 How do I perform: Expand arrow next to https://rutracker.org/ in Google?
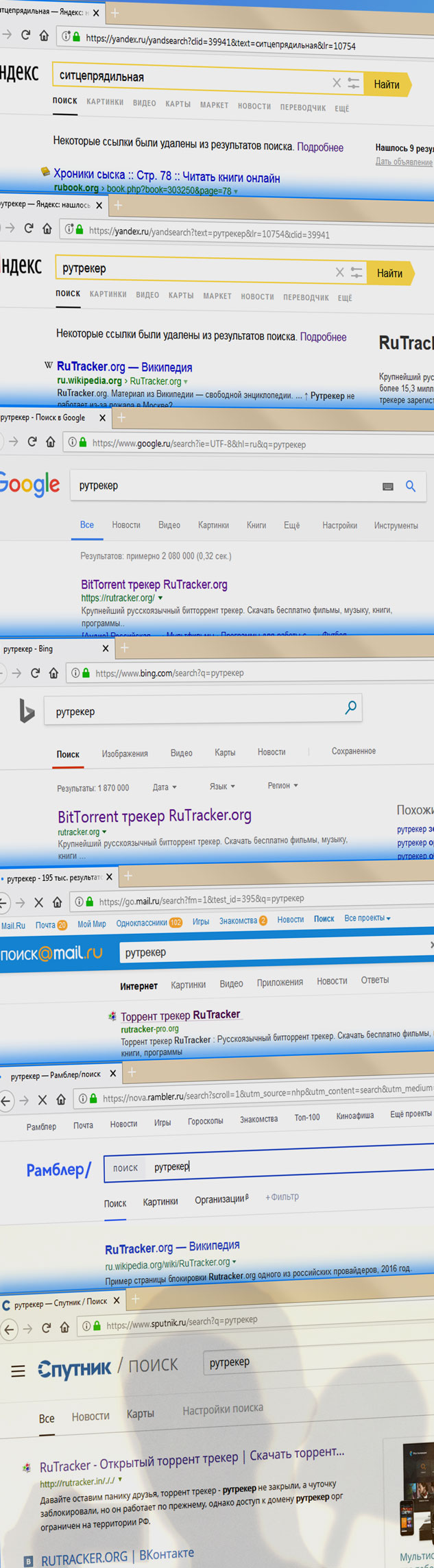tap(160, 598)
